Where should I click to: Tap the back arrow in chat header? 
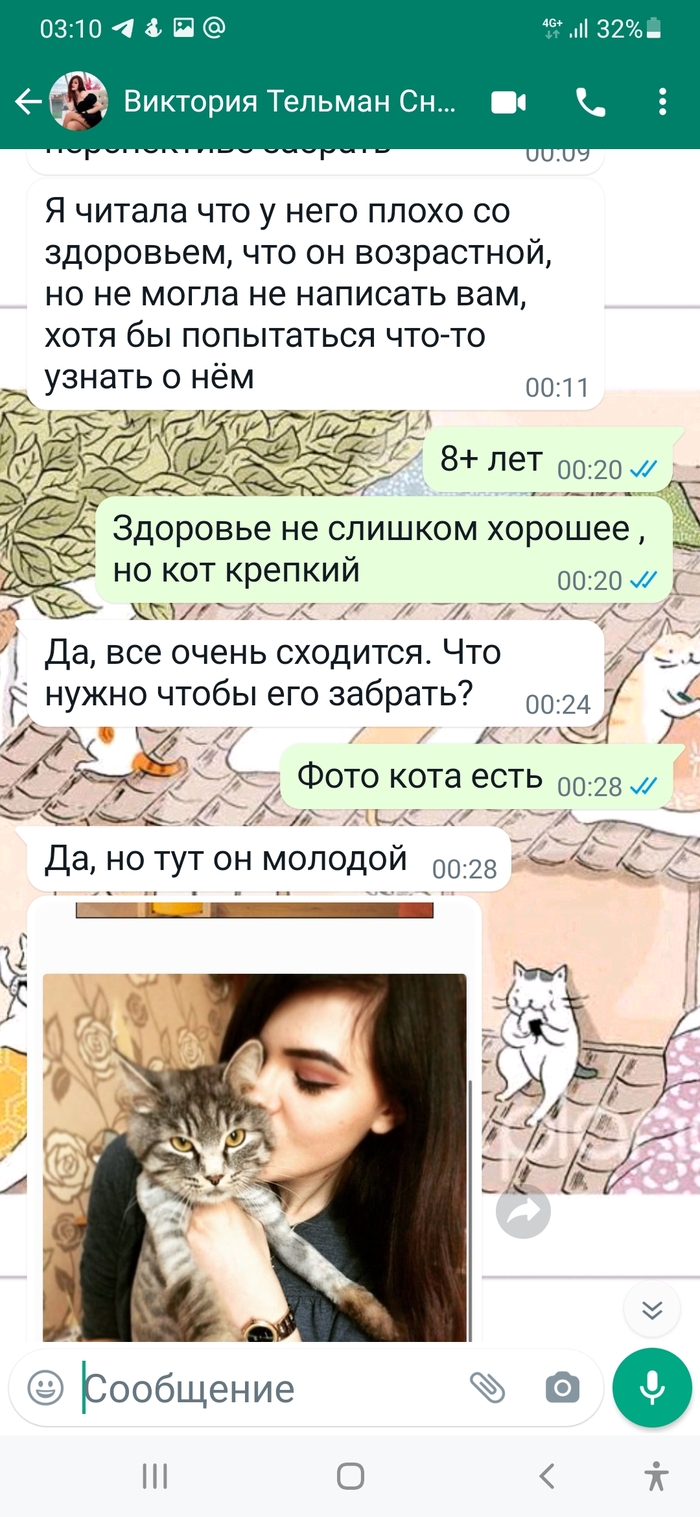pyautogui.click(x=28, y=102)
